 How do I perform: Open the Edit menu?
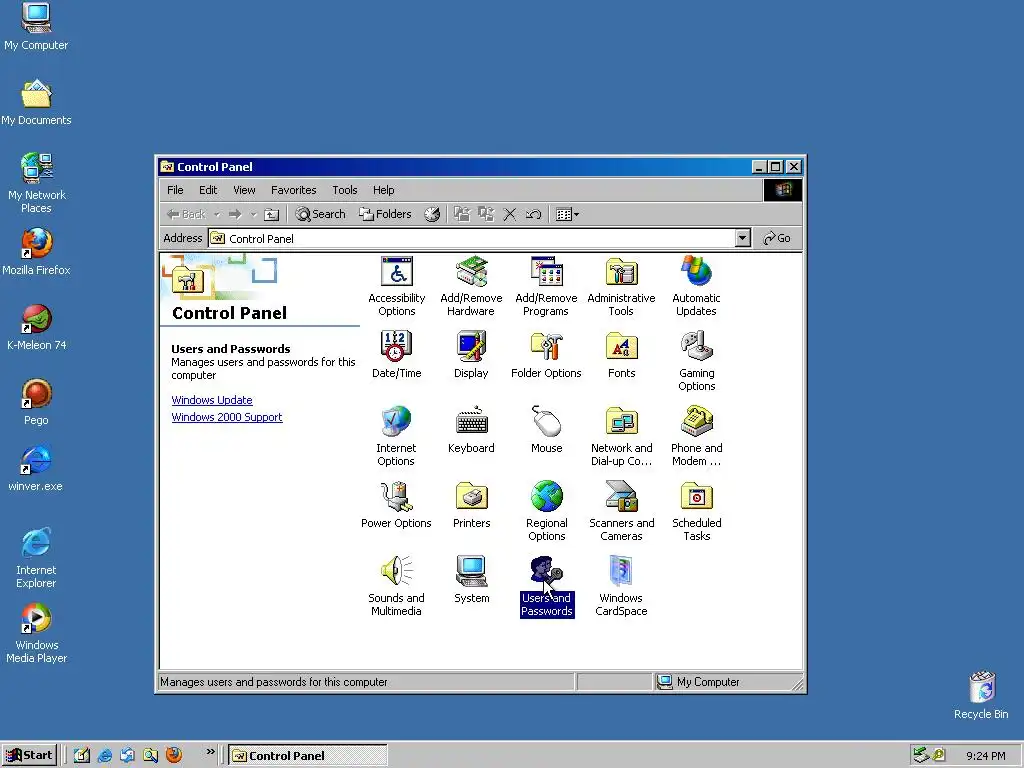coord(208,190)
